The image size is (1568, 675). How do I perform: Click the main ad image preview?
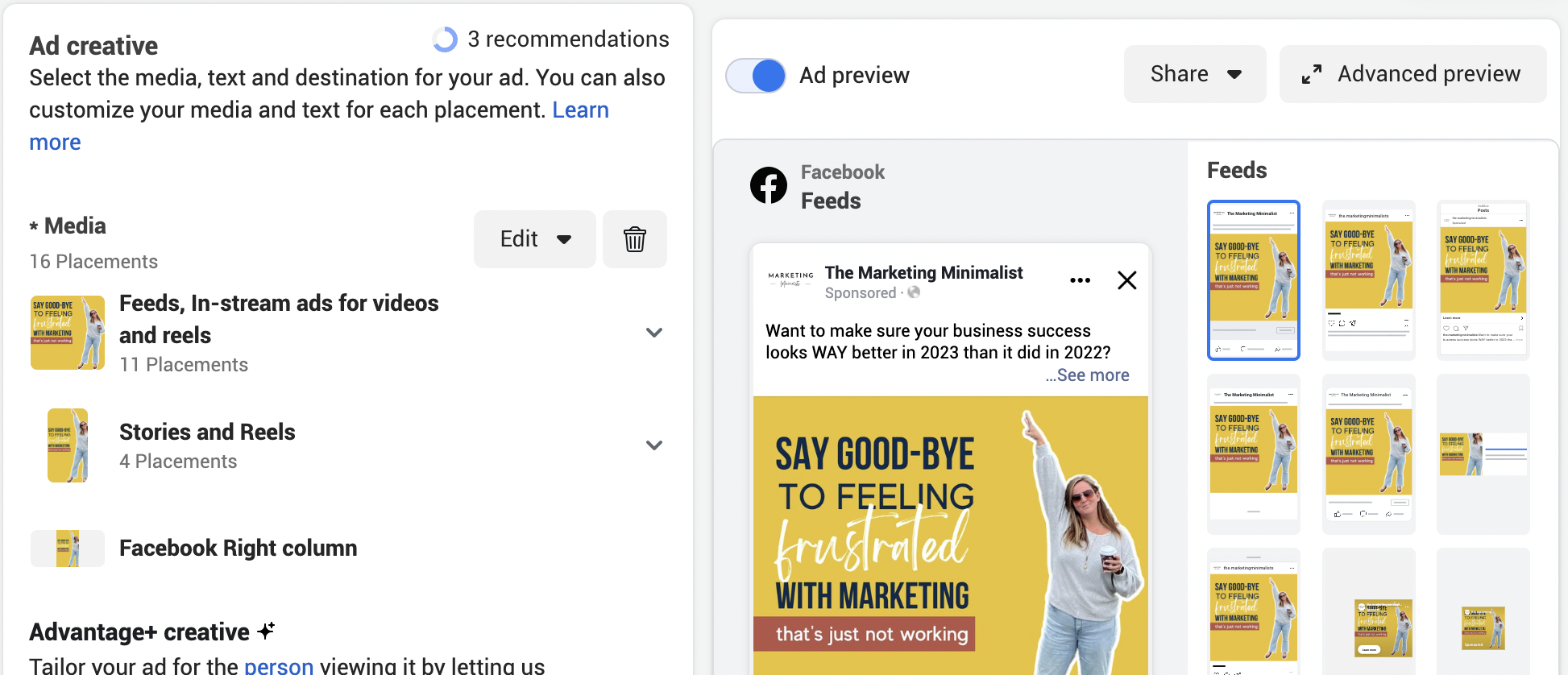pos(951,536)
